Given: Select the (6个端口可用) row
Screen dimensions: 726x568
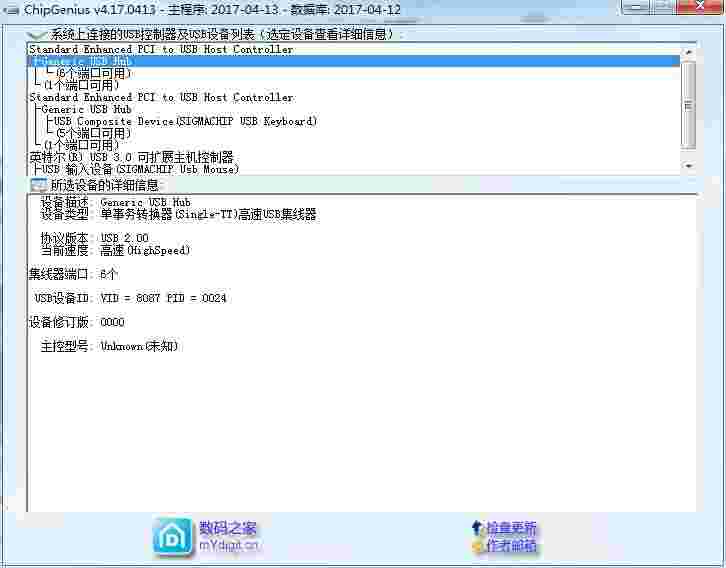Looking at the screenshot, I should 94,73.
